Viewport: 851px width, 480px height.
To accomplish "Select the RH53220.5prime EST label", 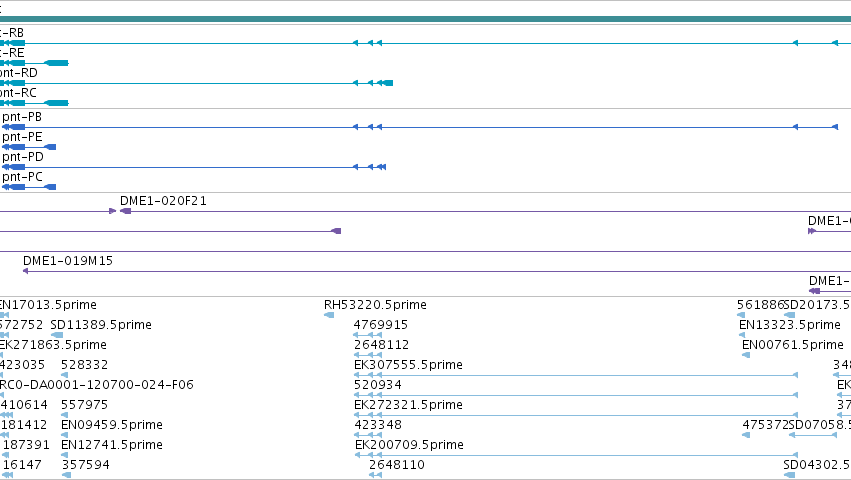I will [375, 305].
